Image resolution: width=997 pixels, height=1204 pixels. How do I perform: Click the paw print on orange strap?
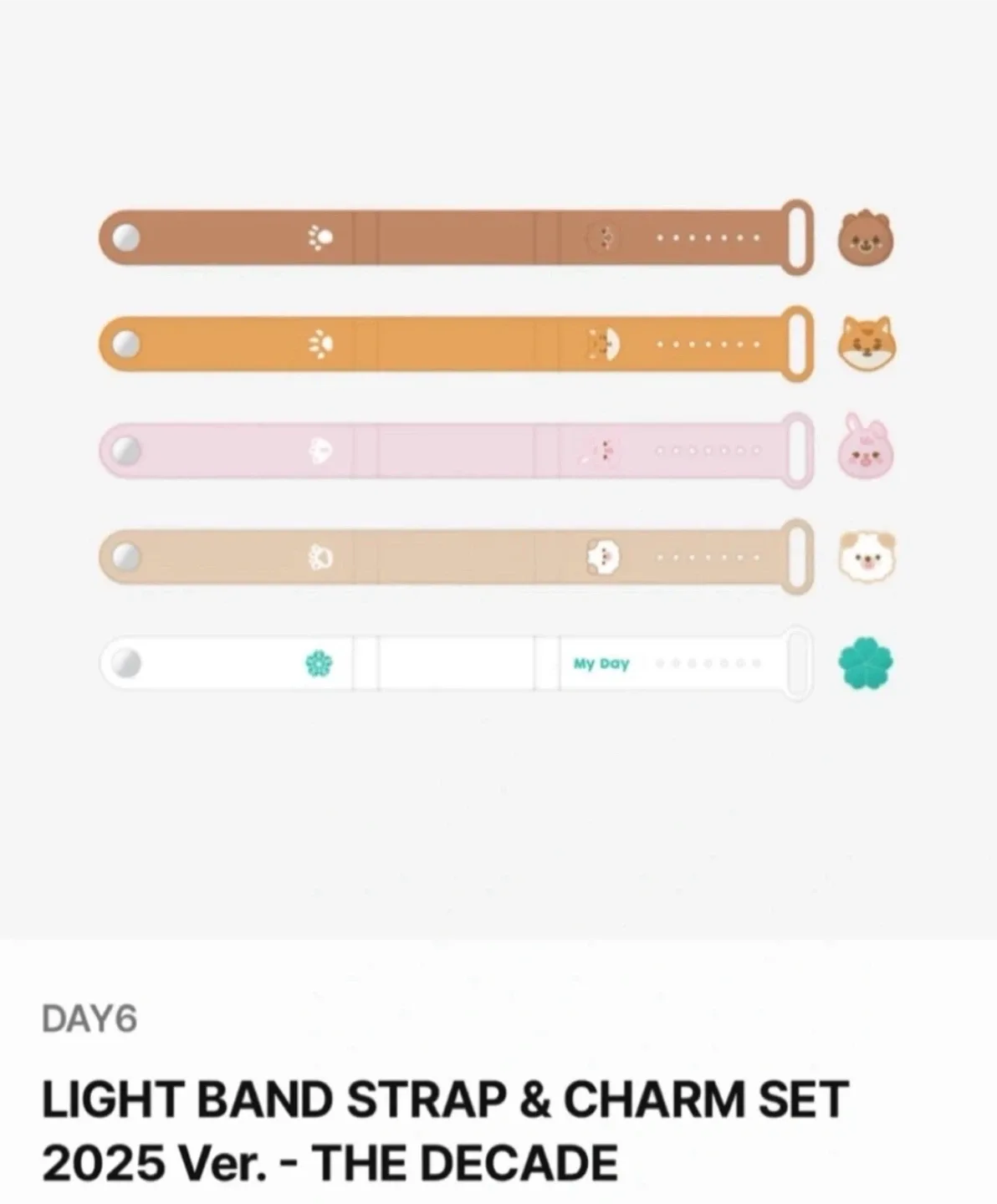(x=320, y=343)
